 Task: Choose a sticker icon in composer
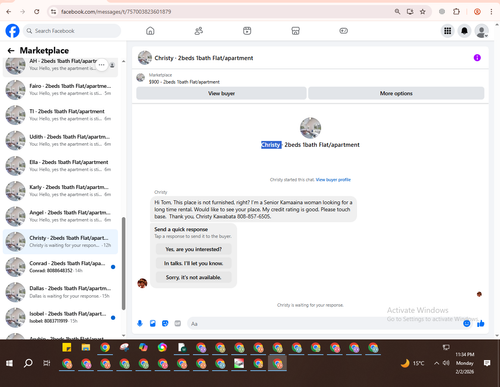tap(165, 323)
